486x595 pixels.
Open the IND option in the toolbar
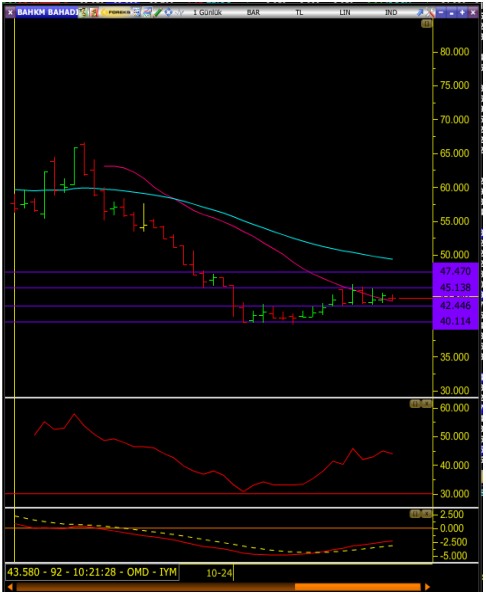click(x=391, y=13)
